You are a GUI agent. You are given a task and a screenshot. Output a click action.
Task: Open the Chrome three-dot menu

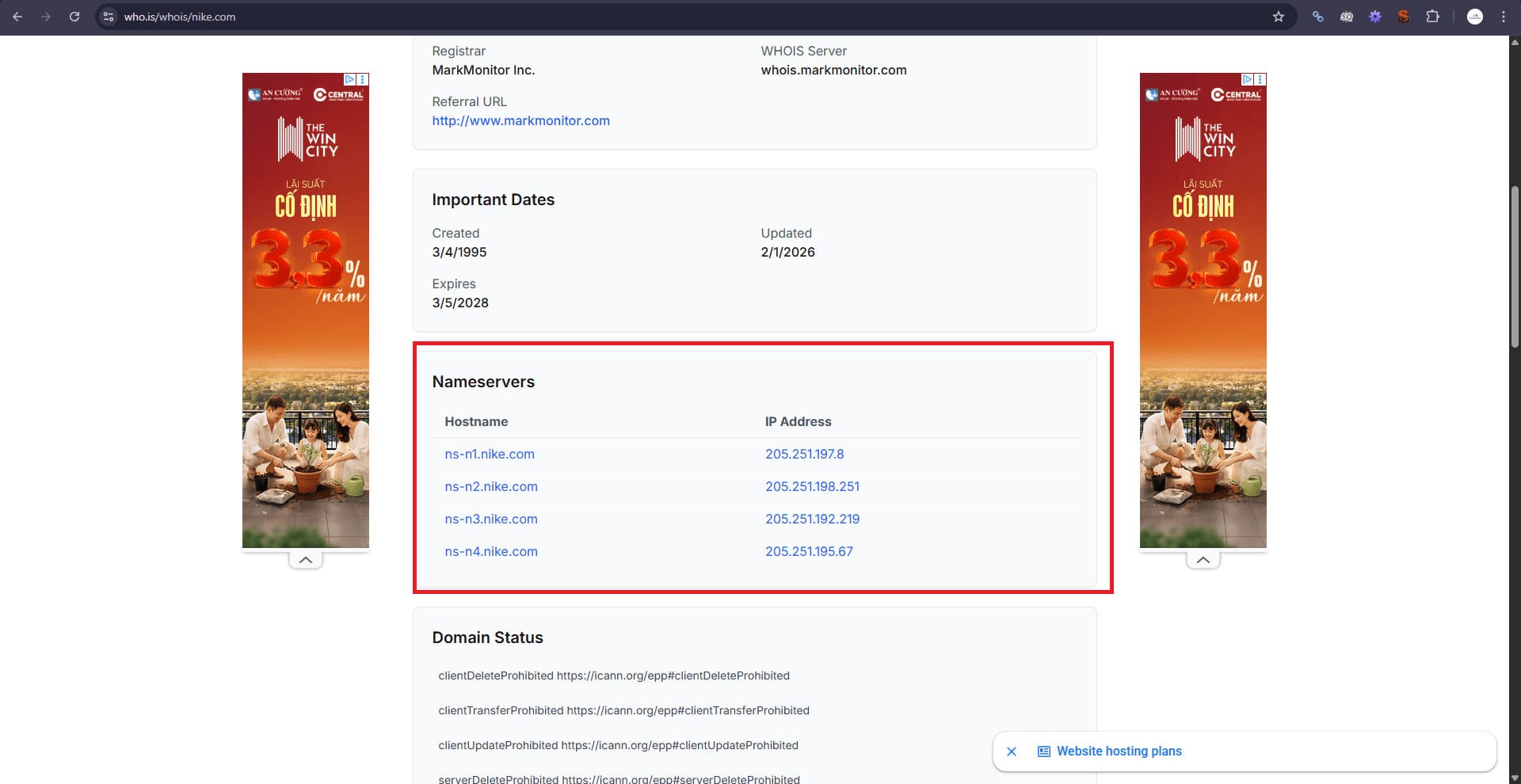1503,17
